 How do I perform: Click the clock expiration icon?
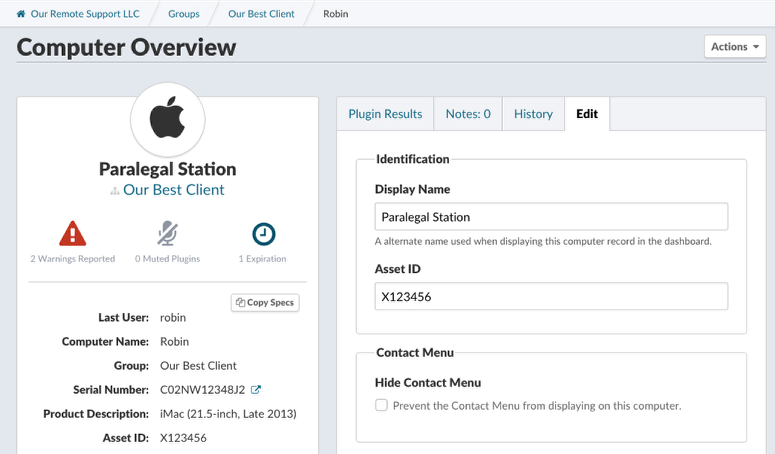tap(263, 234)
